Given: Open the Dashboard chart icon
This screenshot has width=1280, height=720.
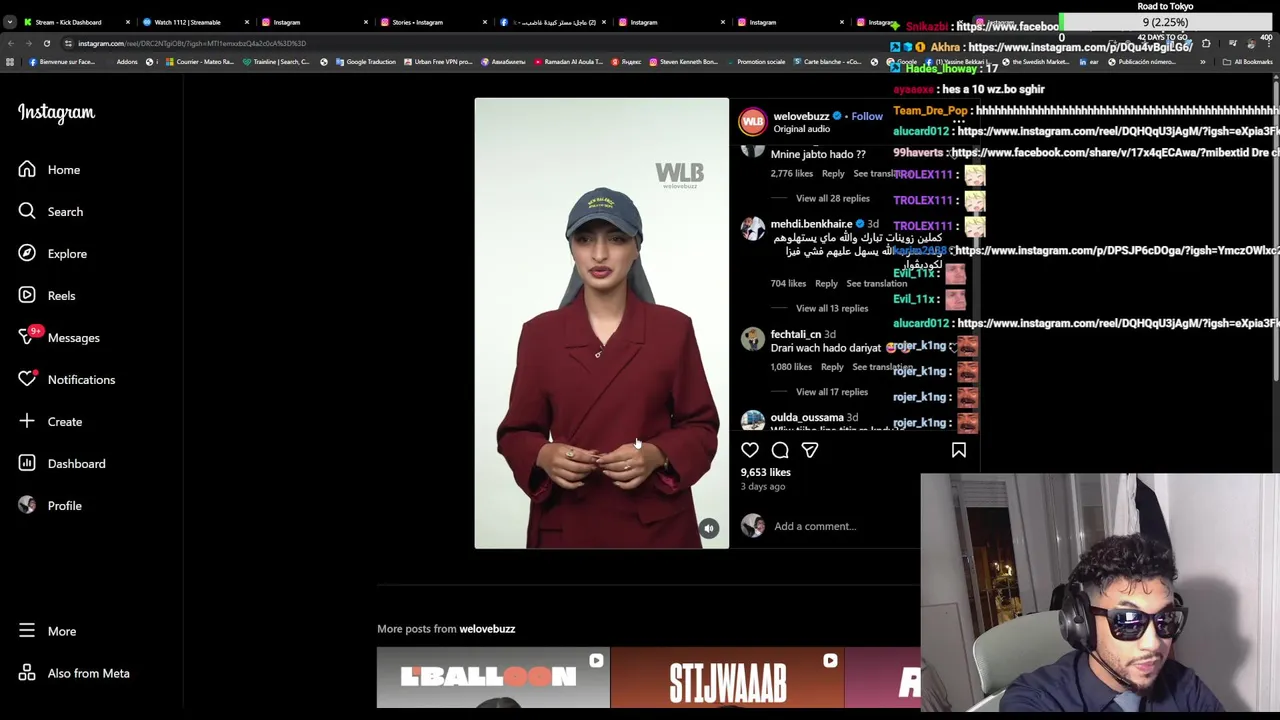Looking at the screenshot, I should pyautogui.click(x=27, y=464).
